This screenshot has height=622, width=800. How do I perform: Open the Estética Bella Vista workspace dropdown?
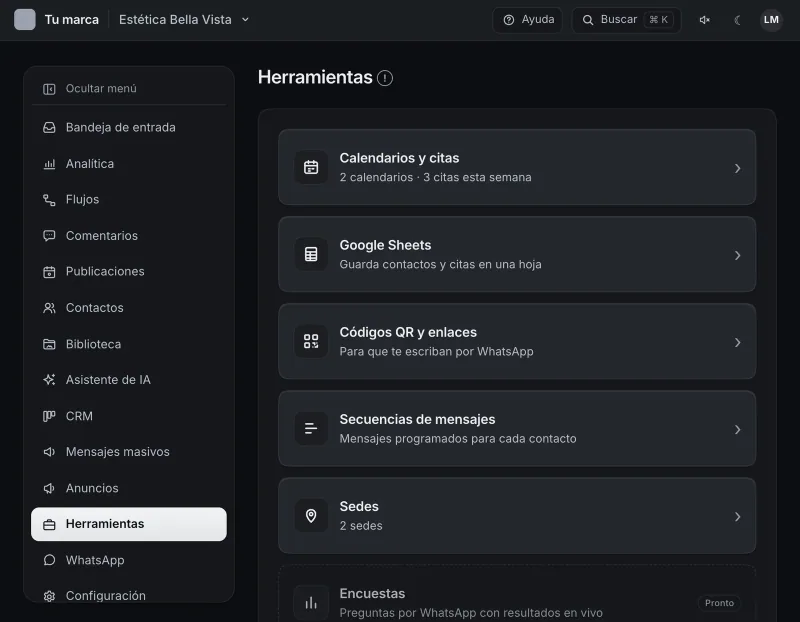[184, 20]
